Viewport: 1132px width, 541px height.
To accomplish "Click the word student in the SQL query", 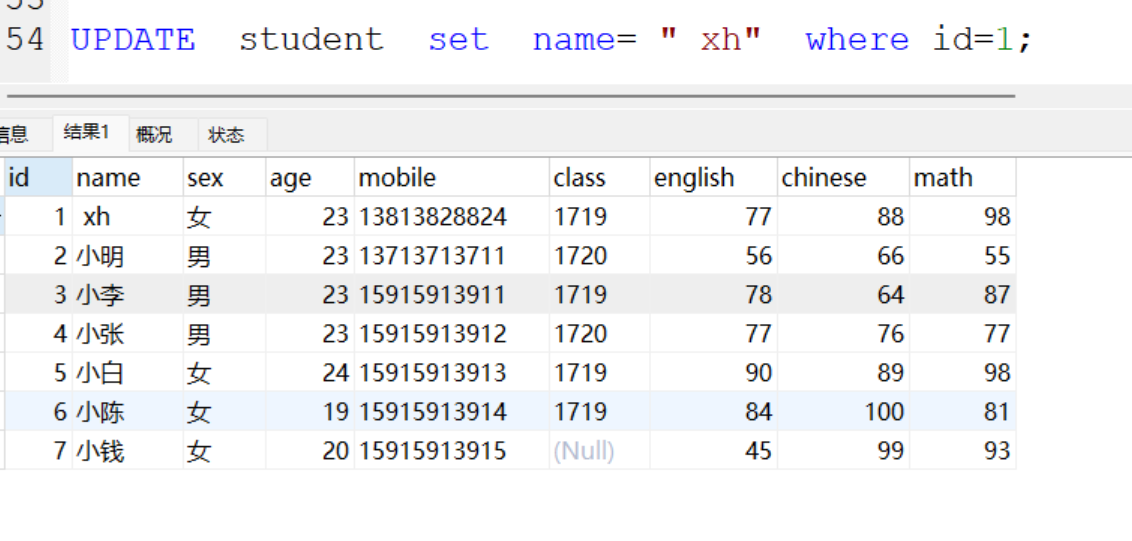I will click(311, 39).
